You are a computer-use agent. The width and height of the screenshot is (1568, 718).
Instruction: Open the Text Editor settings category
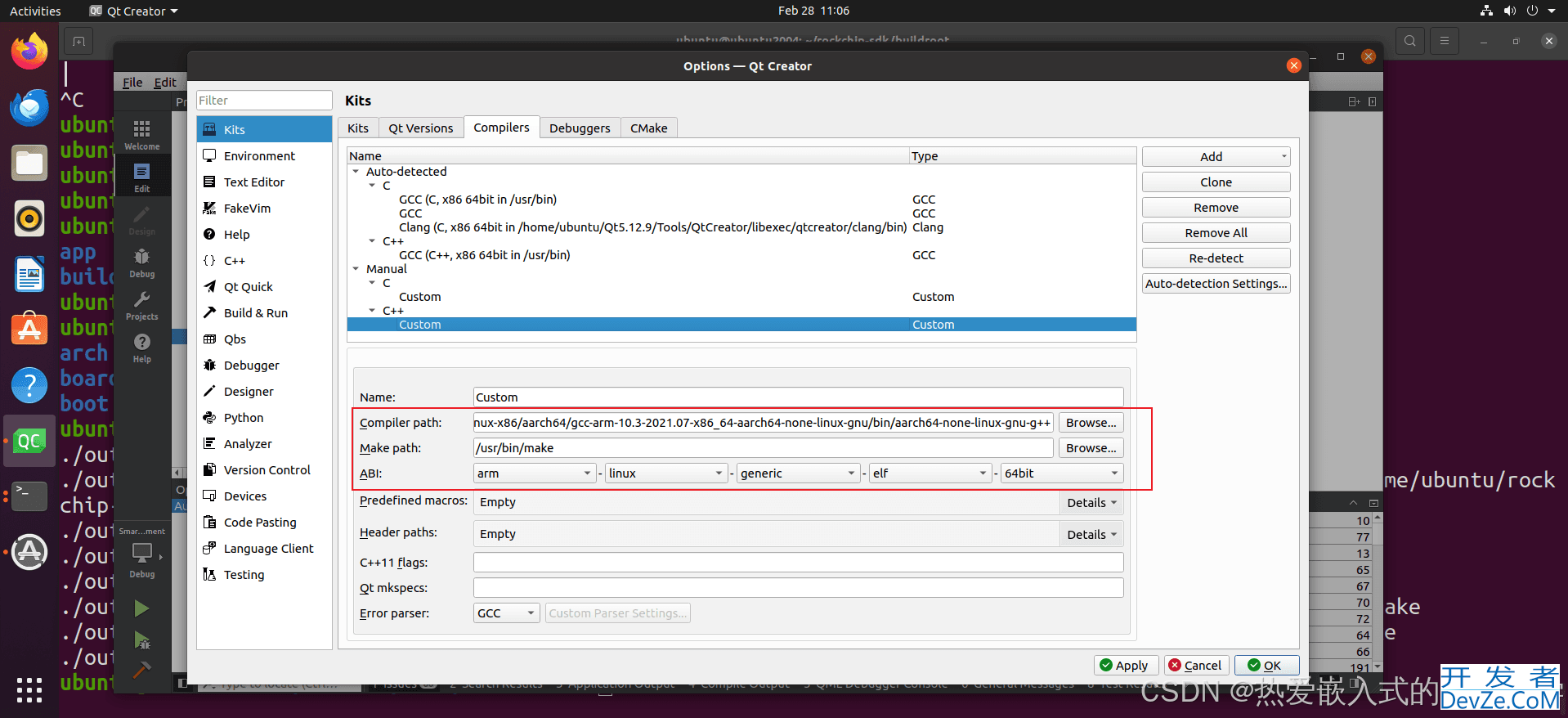[264, 182]
